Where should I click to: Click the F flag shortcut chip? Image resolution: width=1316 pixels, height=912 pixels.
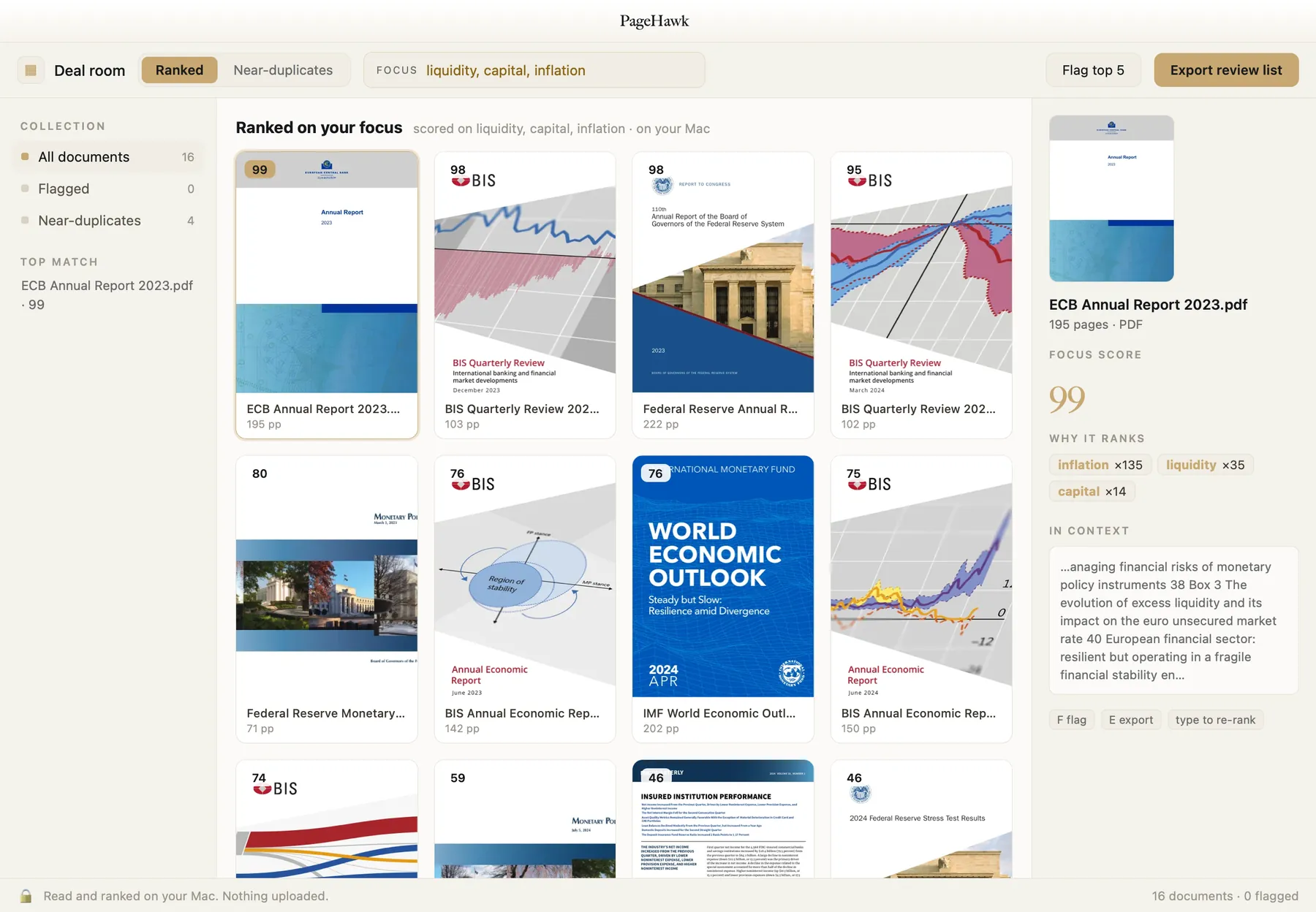(x=1072, y=720)
